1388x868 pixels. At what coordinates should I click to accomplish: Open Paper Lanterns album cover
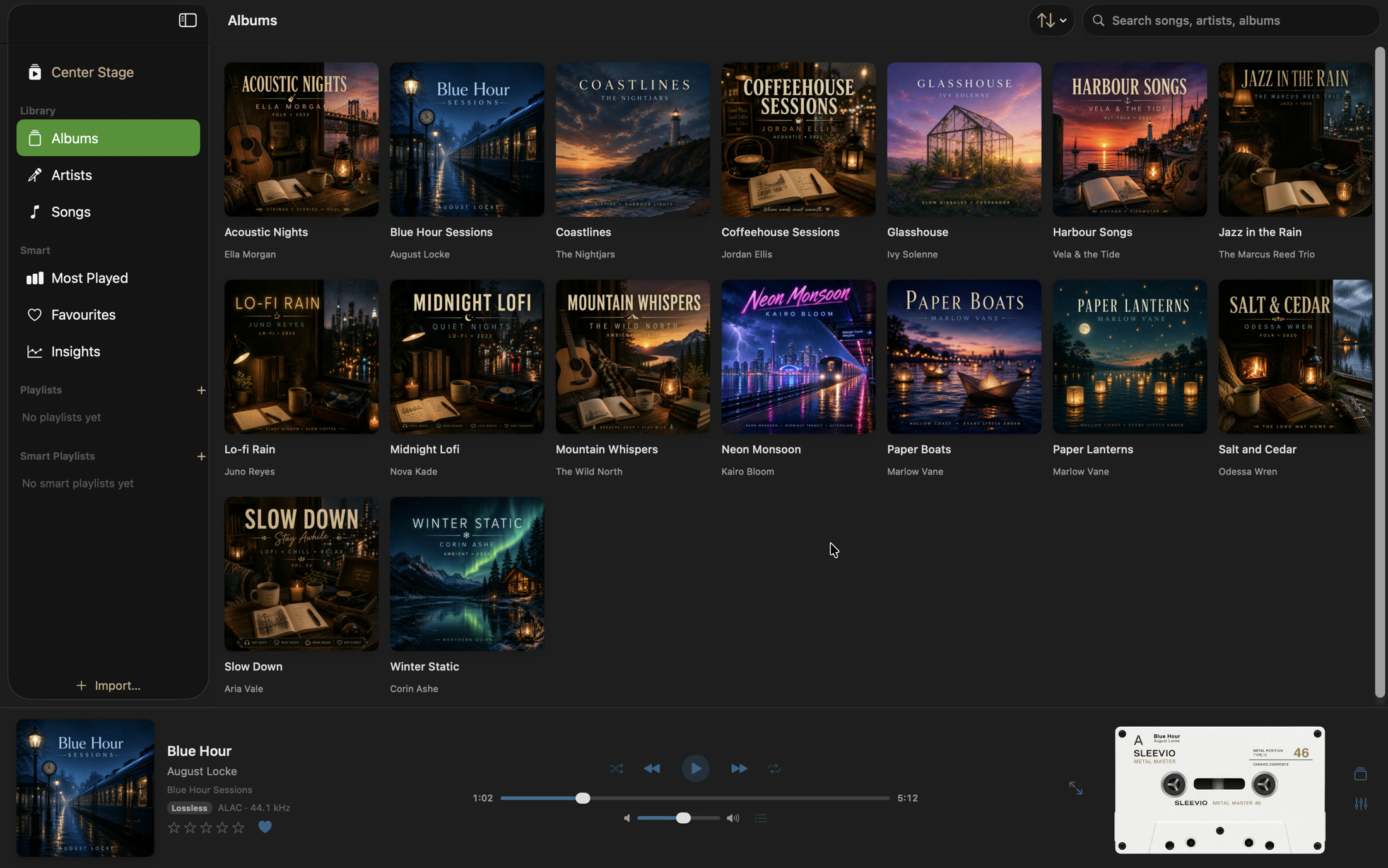coord(1130,356)
